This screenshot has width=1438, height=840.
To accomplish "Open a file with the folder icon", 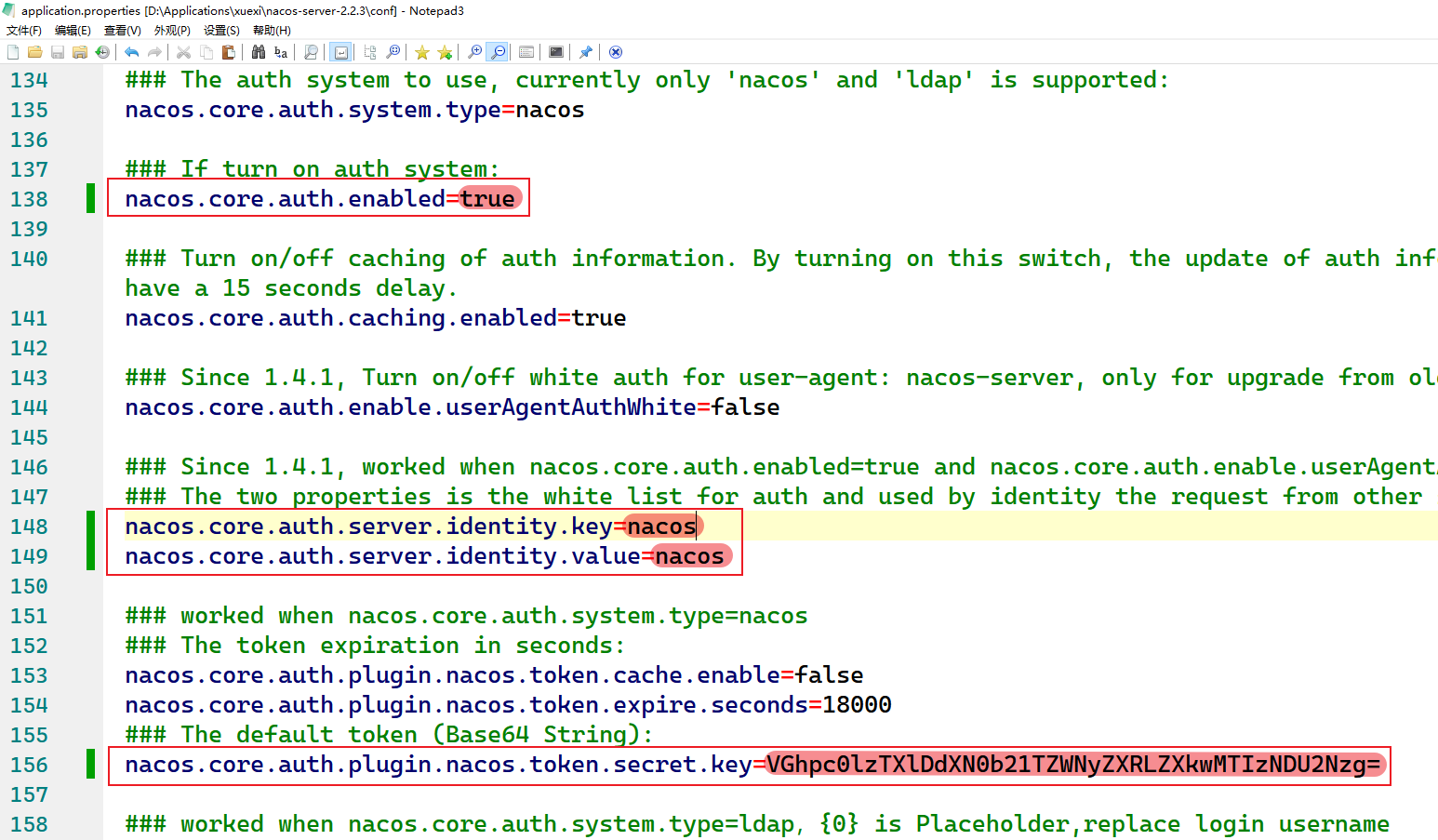I will (x=34, y=51).
